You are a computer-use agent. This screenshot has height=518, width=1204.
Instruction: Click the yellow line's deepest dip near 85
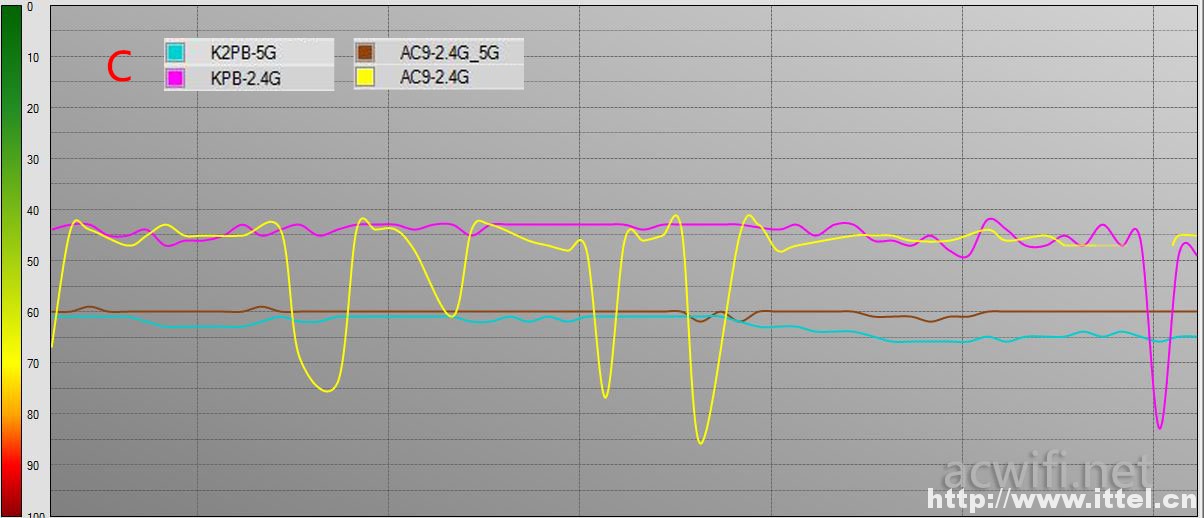point(700,443)
